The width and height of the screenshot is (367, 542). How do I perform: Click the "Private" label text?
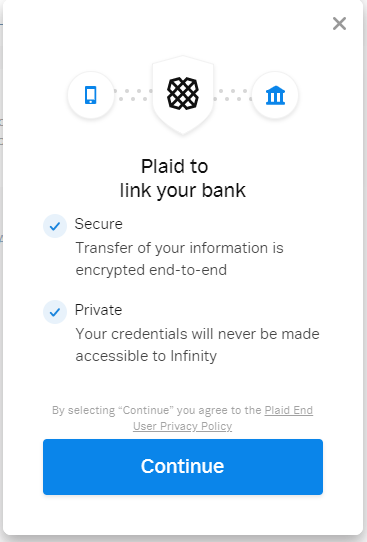click(x=98, y=310)
